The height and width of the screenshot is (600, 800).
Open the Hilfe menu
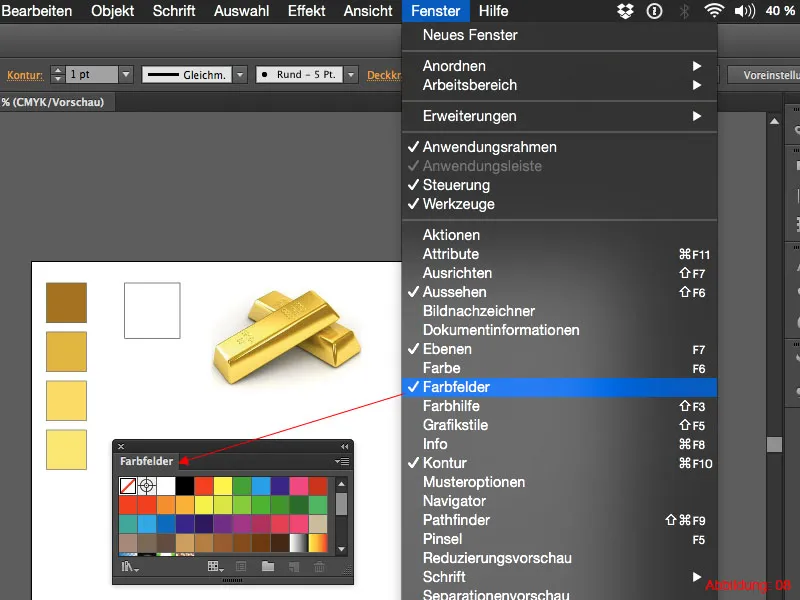pos(493,11)
